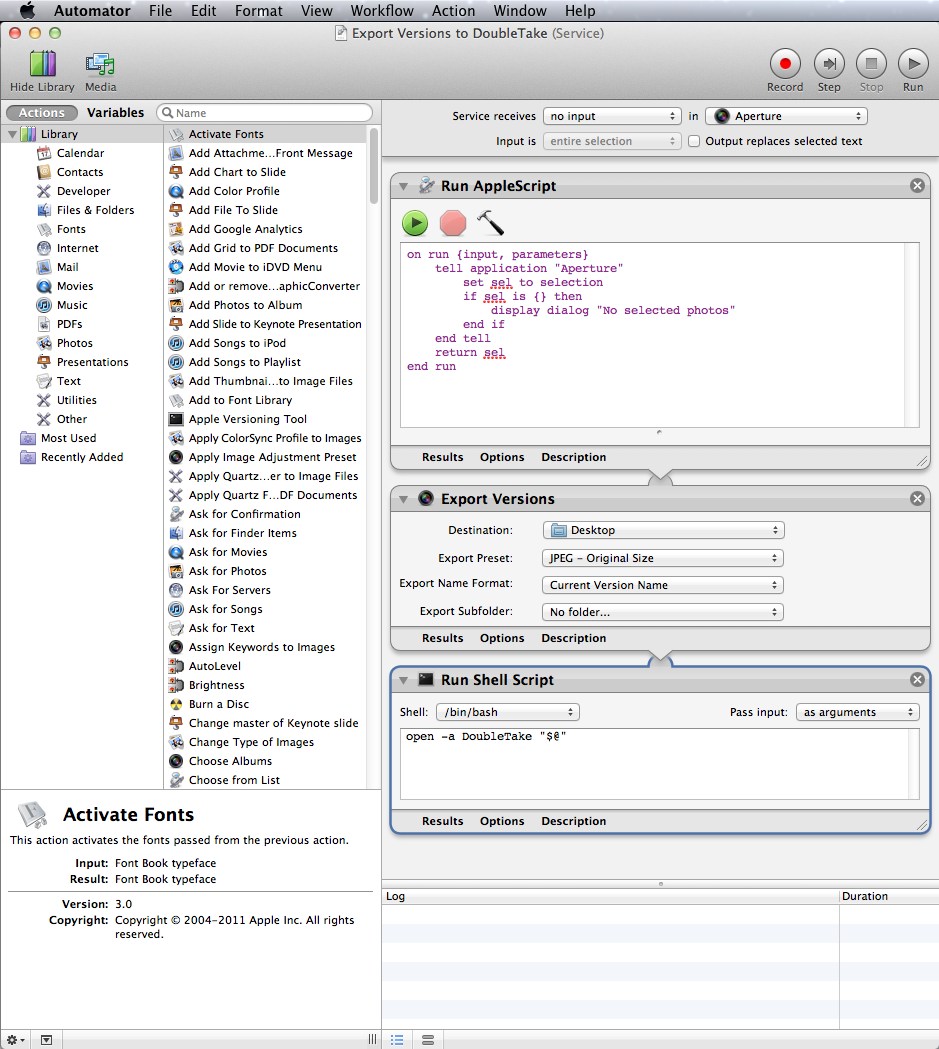Open the Help menu
This screenshot has width=939, height=1049.
pos(580,11)
